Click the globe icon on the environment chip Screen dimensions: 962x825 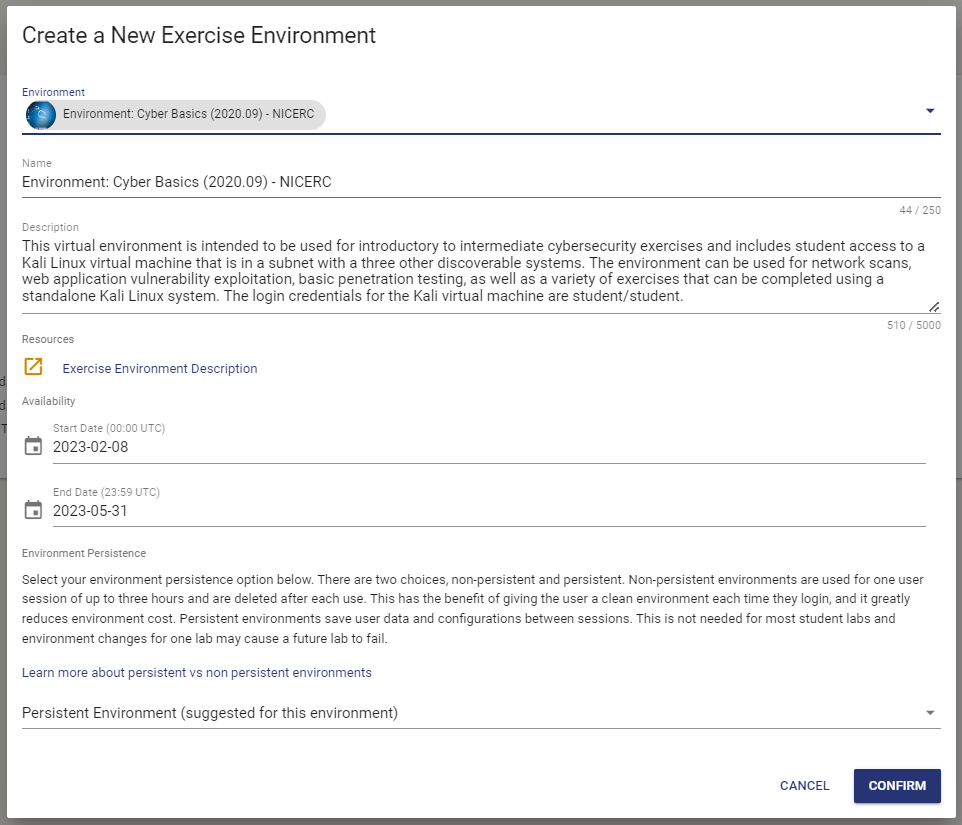click(40, 114)
